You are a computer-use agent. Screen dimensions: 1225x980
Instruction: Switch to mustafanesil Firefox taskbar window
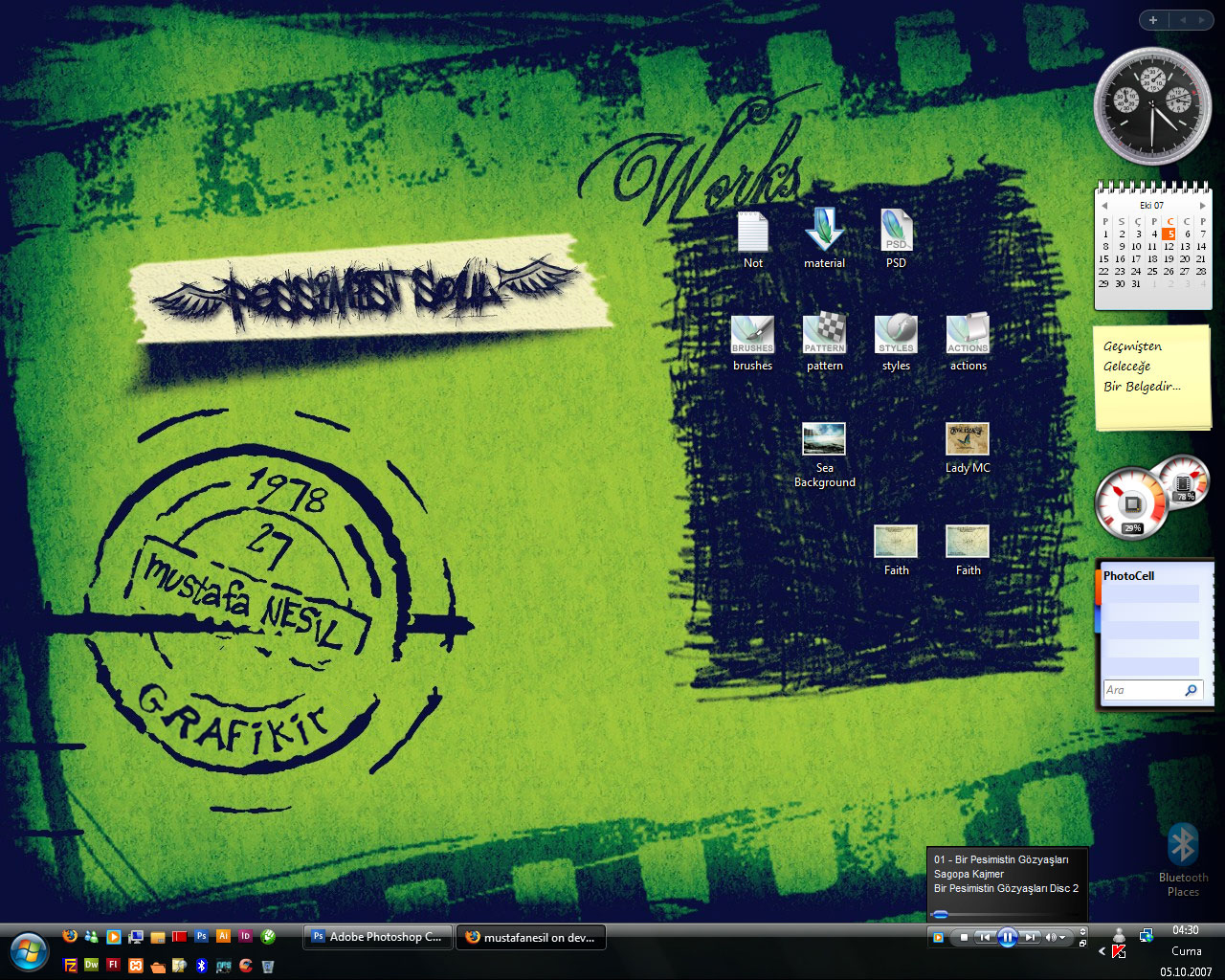[x=531, y=937]
